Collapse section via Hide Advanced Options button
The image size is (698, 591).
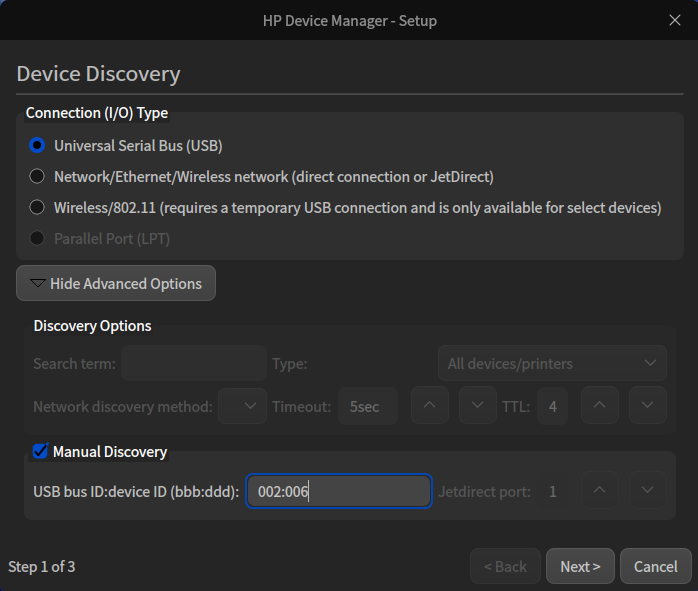(x=116, y=283)
